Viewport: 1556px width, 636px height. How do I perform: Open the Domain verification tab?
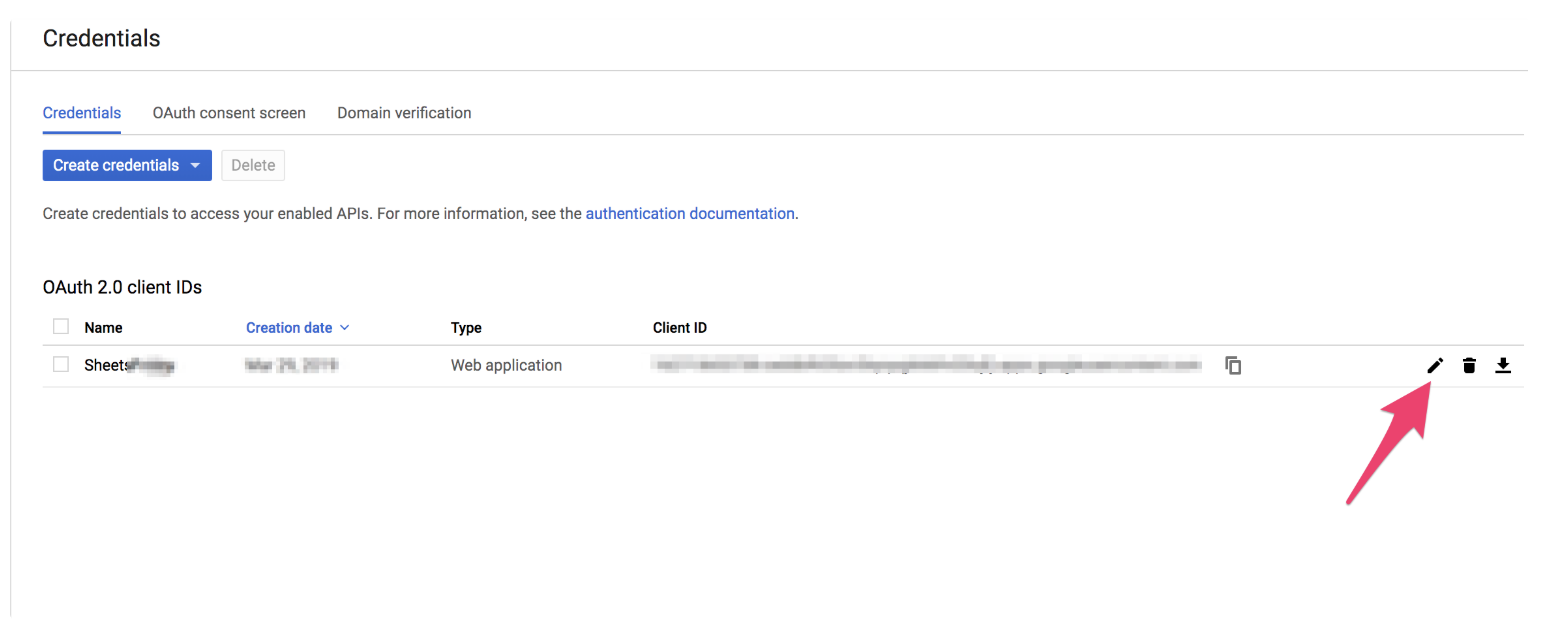404,113
